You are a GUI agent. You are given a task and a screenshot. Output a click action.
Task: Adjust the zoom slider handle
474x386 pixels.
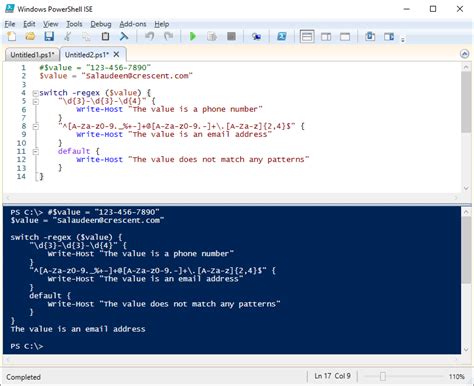[x=383, y=376]
